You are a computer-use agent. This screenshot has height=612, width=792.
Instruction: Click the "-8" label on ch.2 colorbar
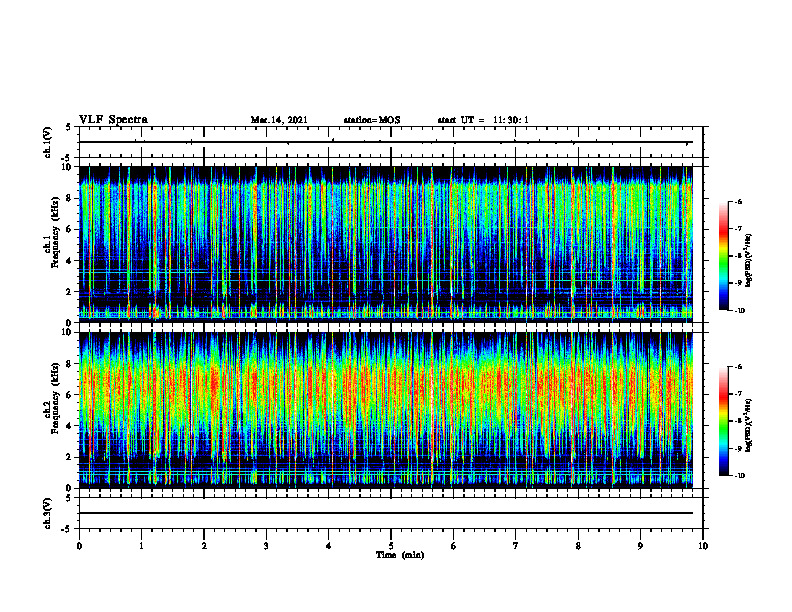point(739,421)
